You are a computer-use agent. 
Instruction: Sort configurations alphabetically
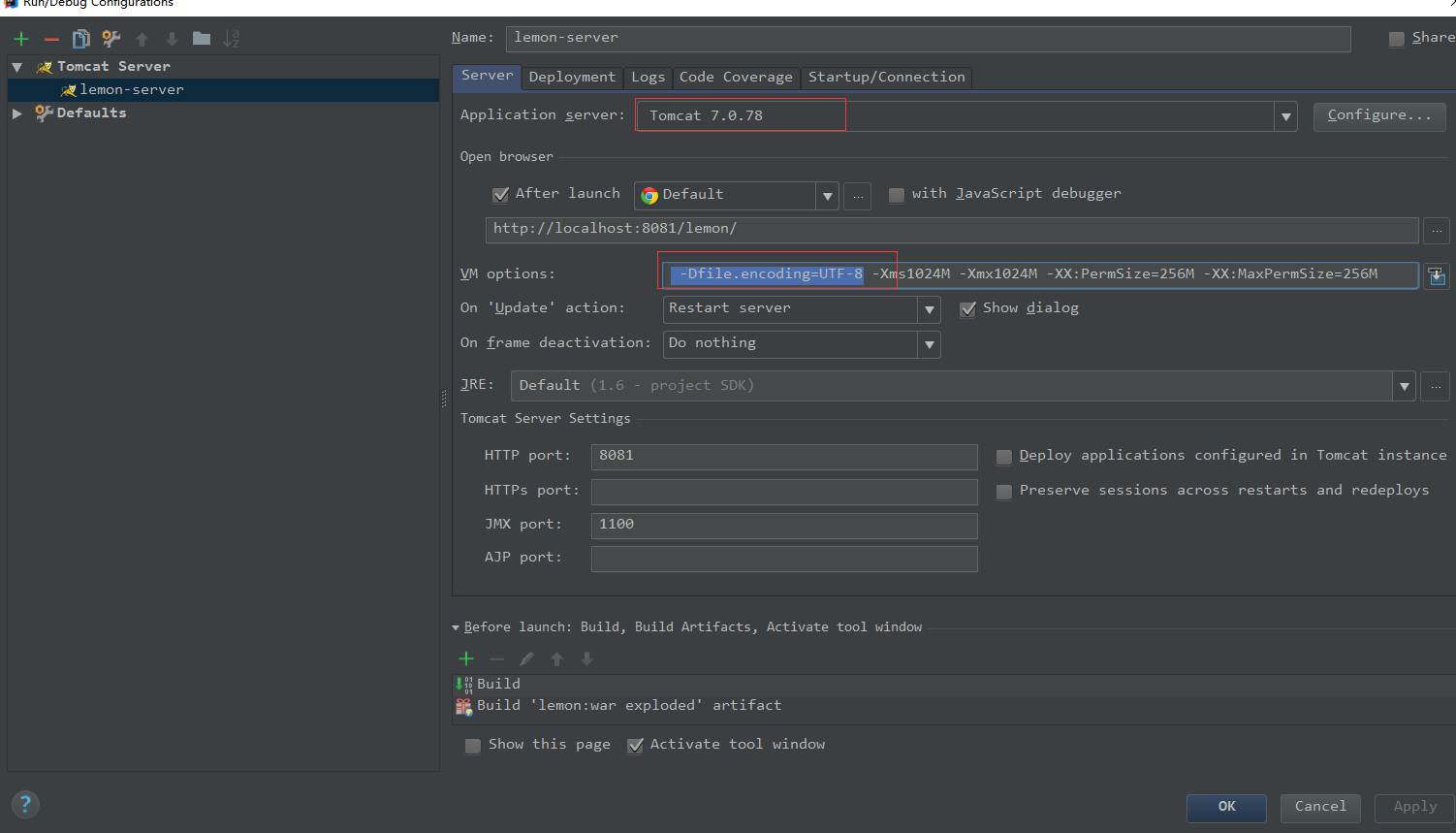[230, 39]
